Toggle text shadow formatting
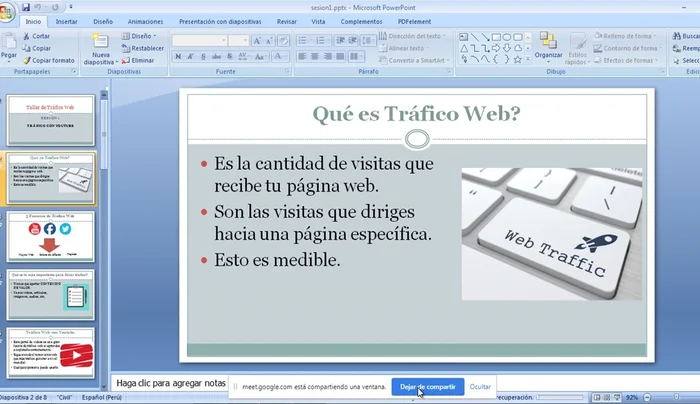The width and height of the screenshot is (700, 404). tap(230, 57)
